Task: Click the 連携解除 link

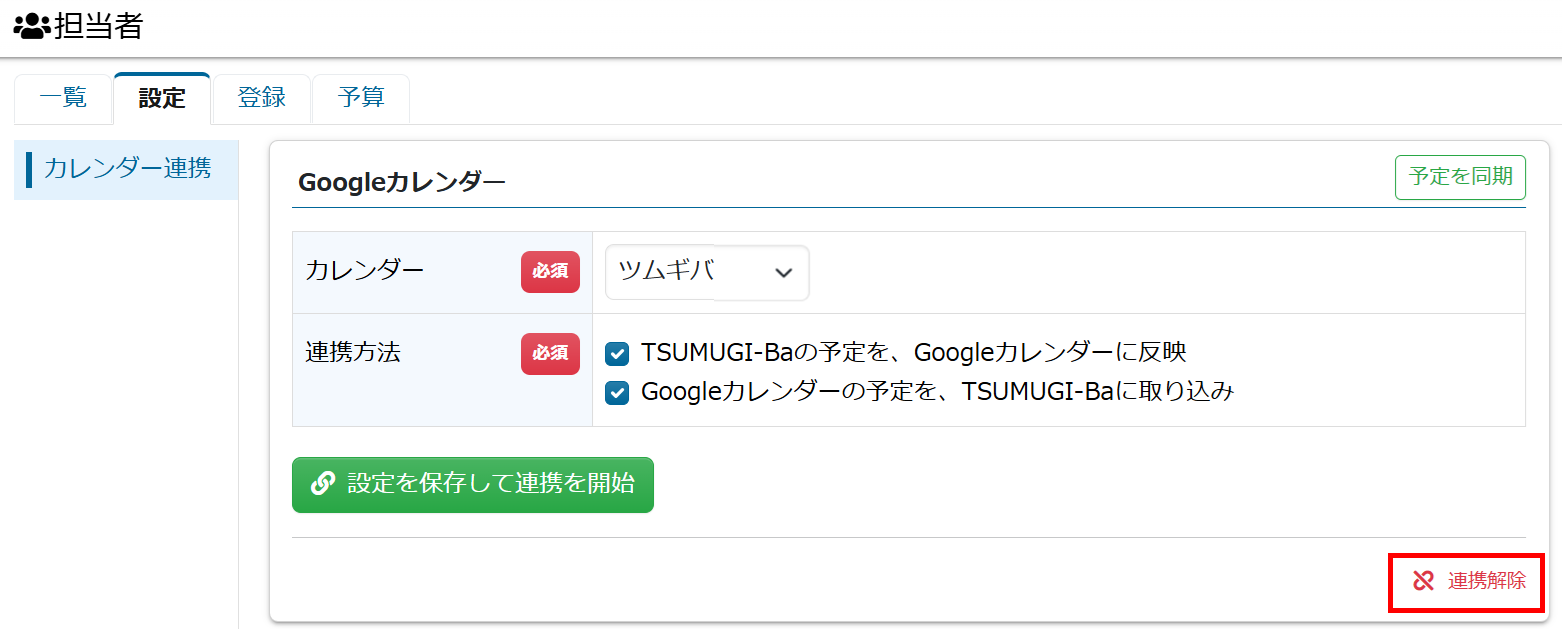Action: (1468, 581)
